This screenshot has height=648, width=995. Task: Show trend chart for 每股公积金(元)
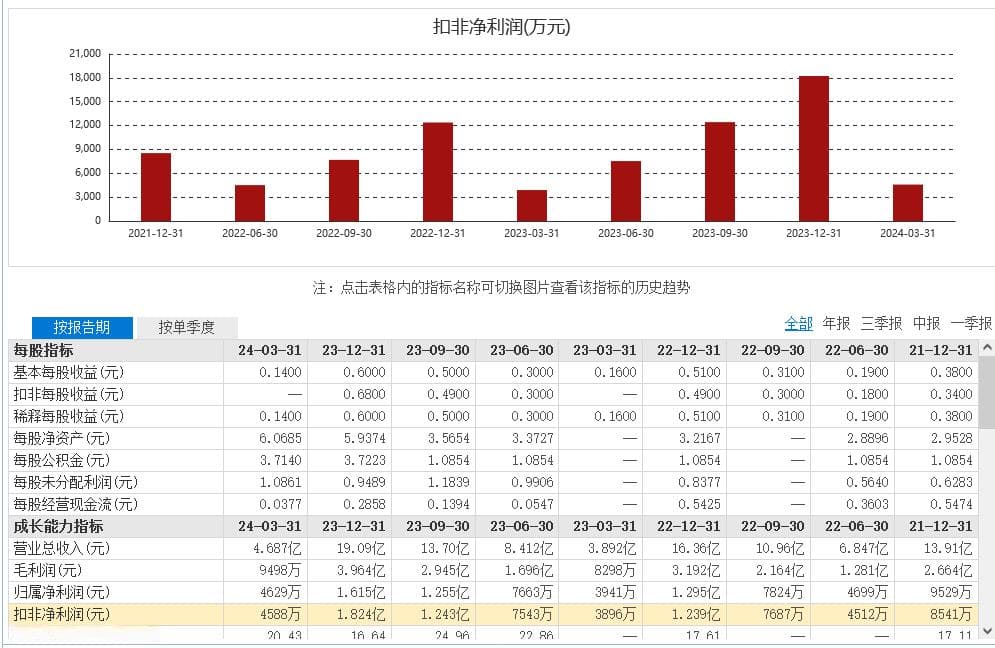(x=62, y=461)
